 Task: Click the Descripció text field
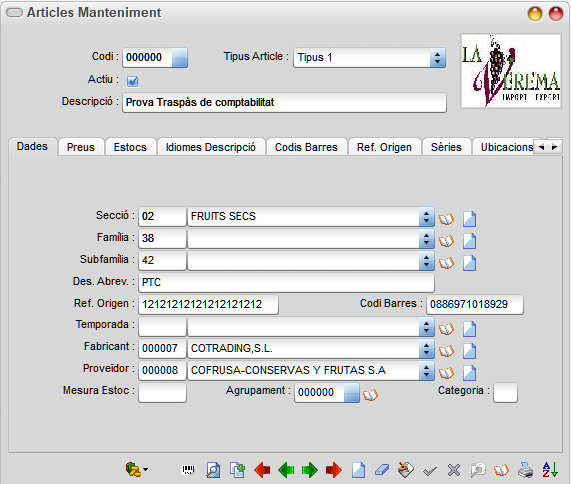284,102
